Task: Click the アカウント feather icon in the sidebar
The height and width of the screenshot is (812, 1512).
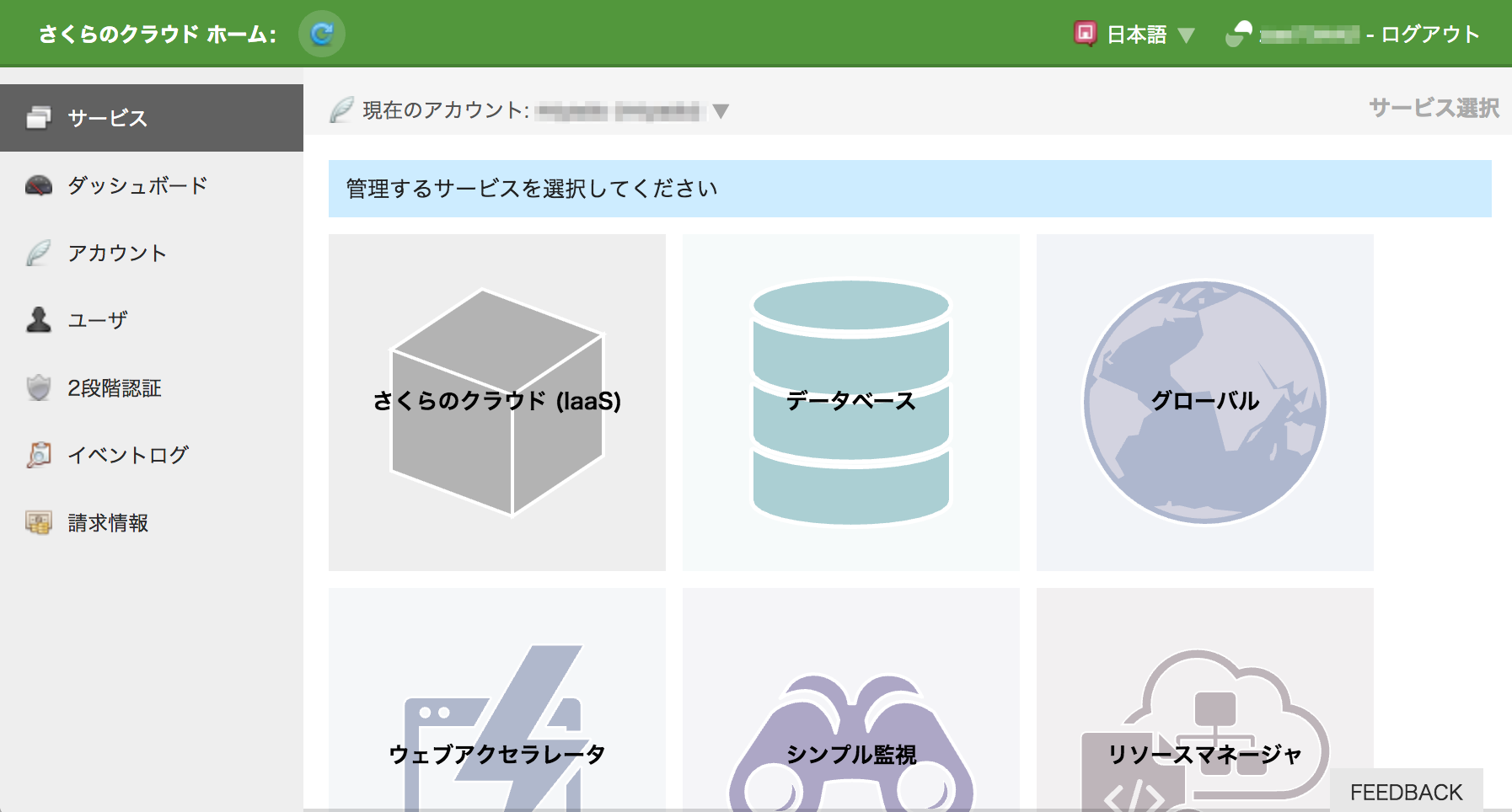Action: pos(38,253)
